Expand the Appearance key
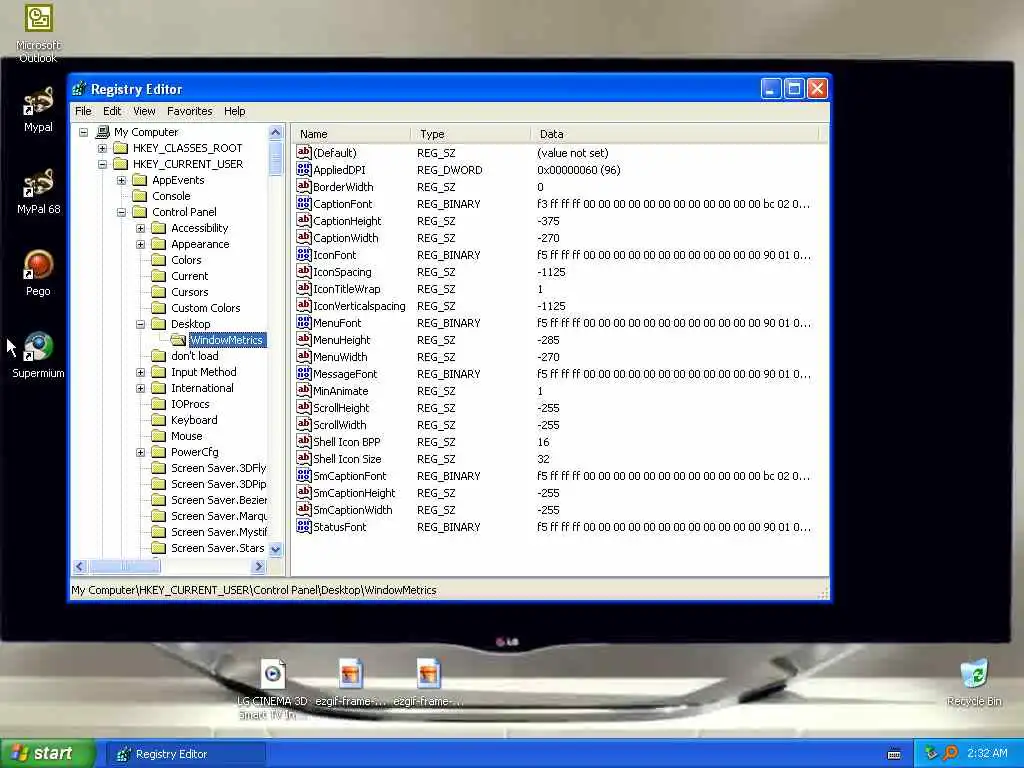This screenshot has height=768, width=1024. (x=140, y=244)
